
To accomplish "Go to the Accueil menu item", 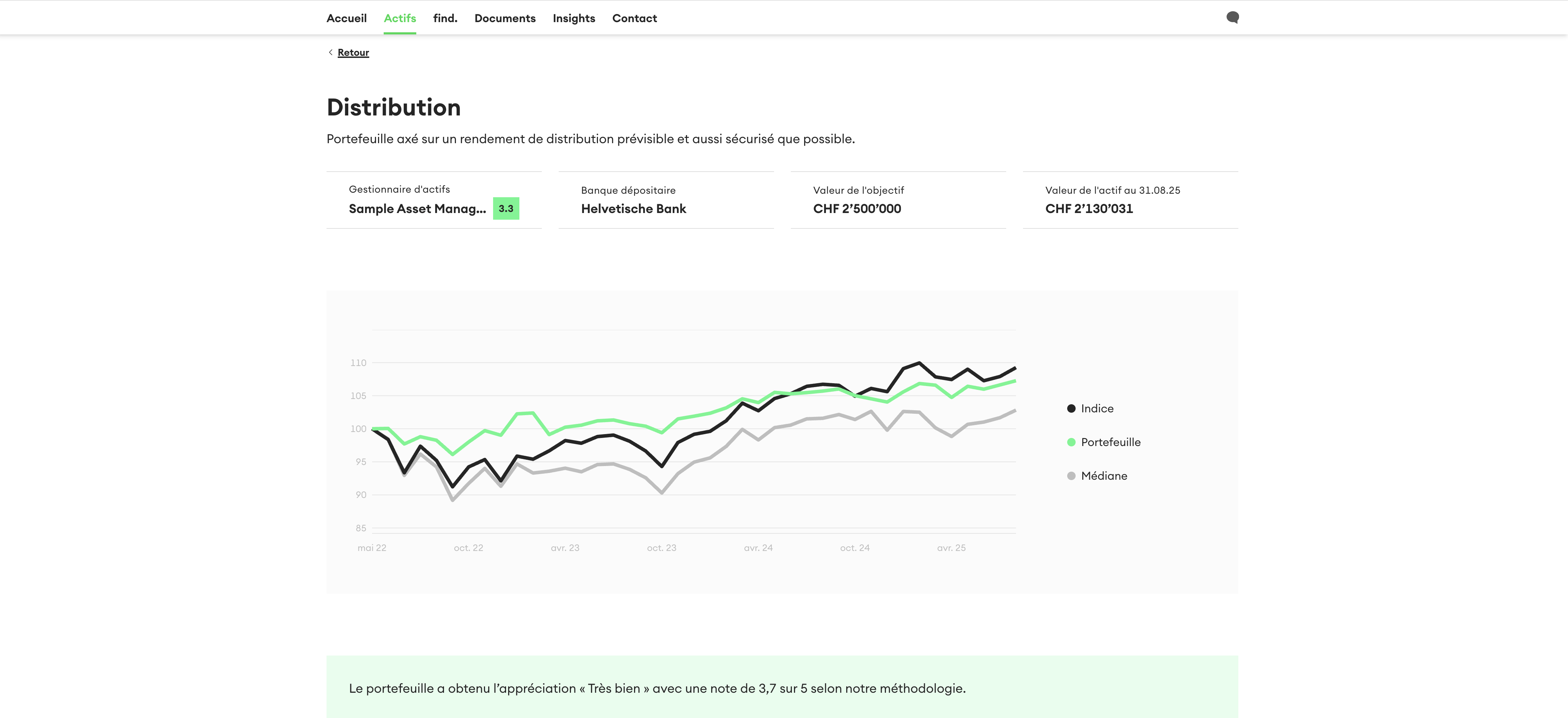I will [346, 18].
